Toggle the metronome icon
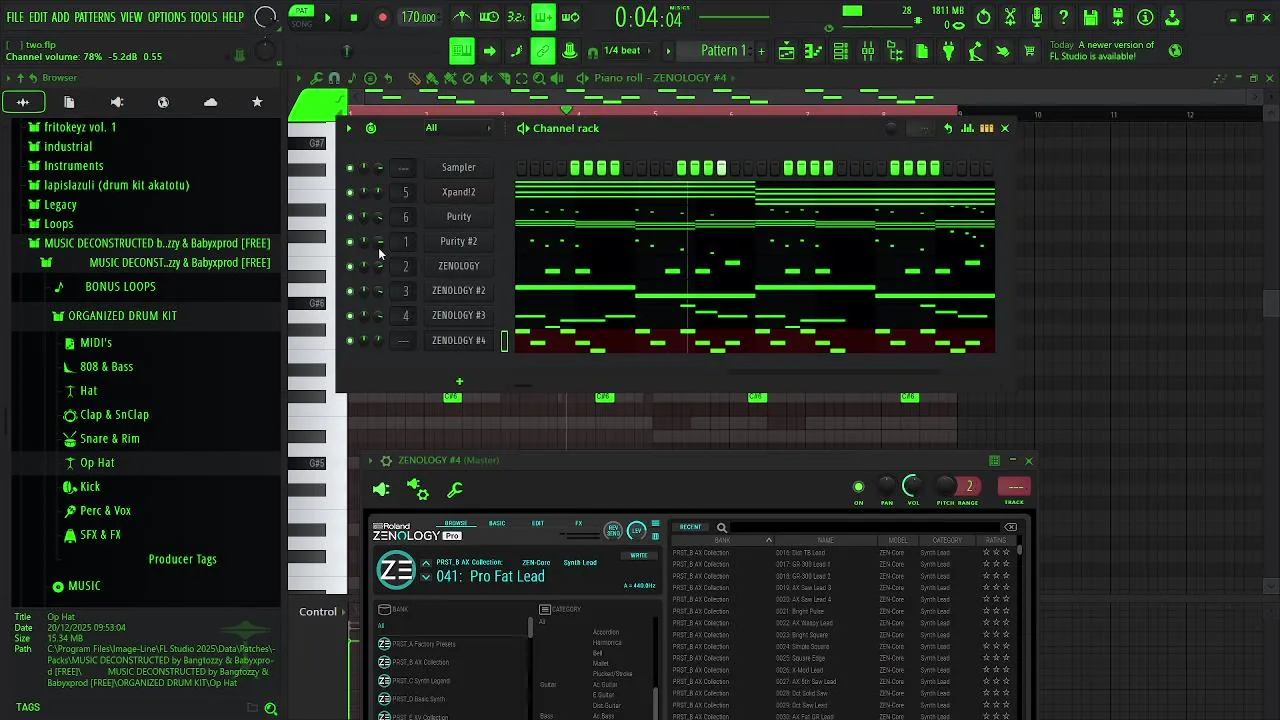 tap(462, 17)
